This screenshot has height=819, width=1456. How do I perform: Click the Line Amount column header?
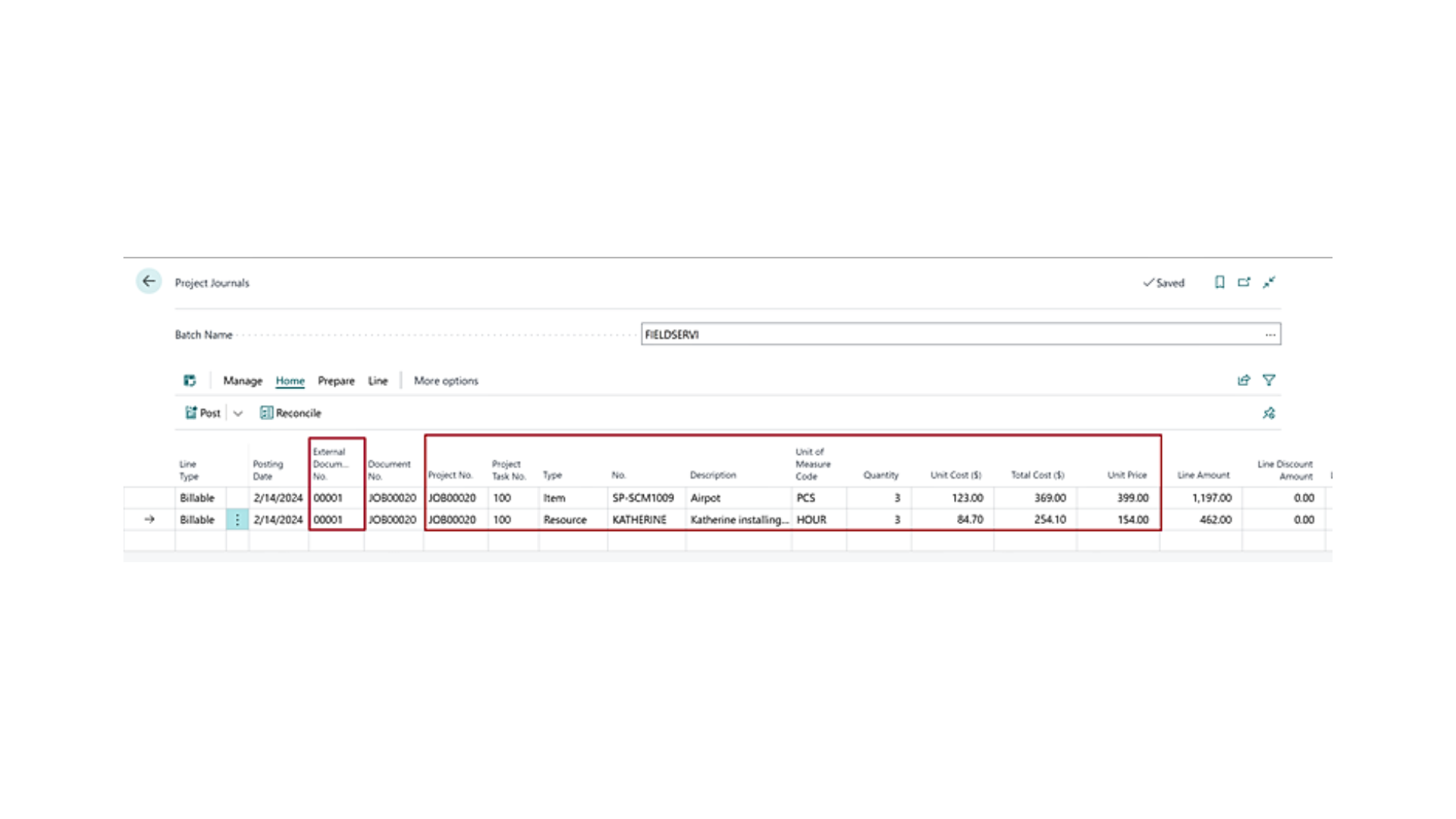click(x=1203, y=475)
